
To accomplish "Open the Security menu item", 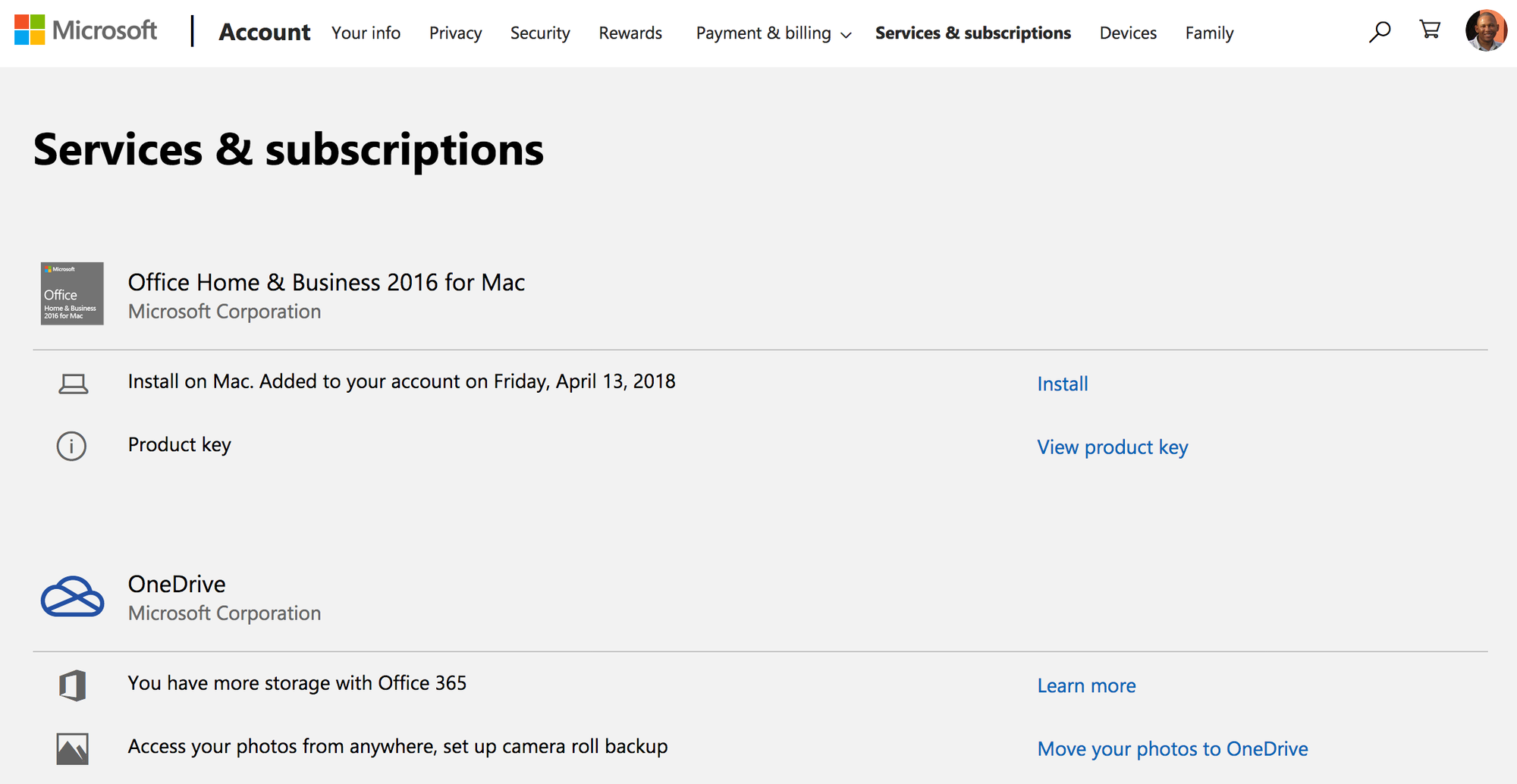I will 540,33.
